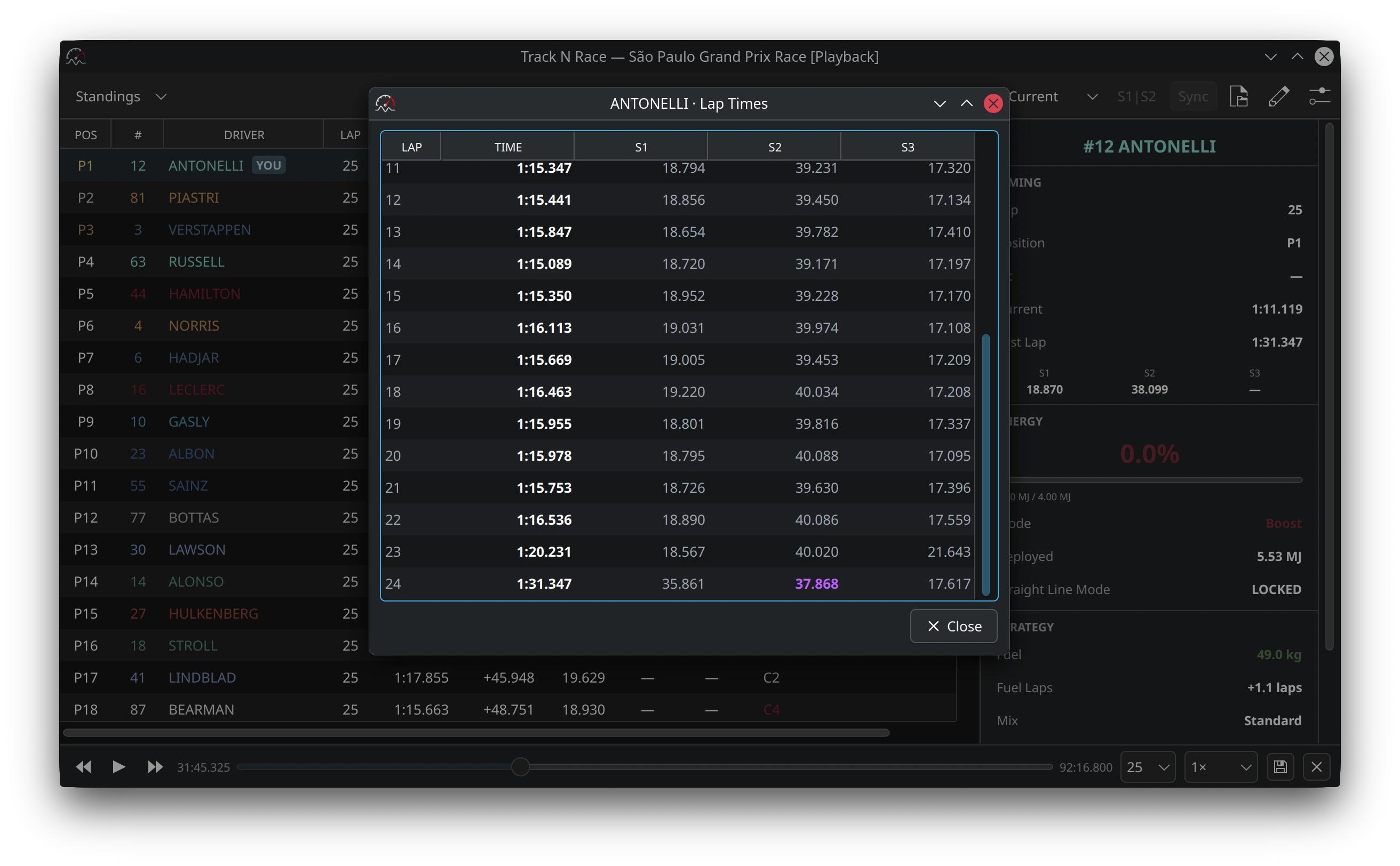The height and width of the screenshot is (866, 1400).
Task: Click the YOU badge beside ANTONELLI
Action: (268, 165)
